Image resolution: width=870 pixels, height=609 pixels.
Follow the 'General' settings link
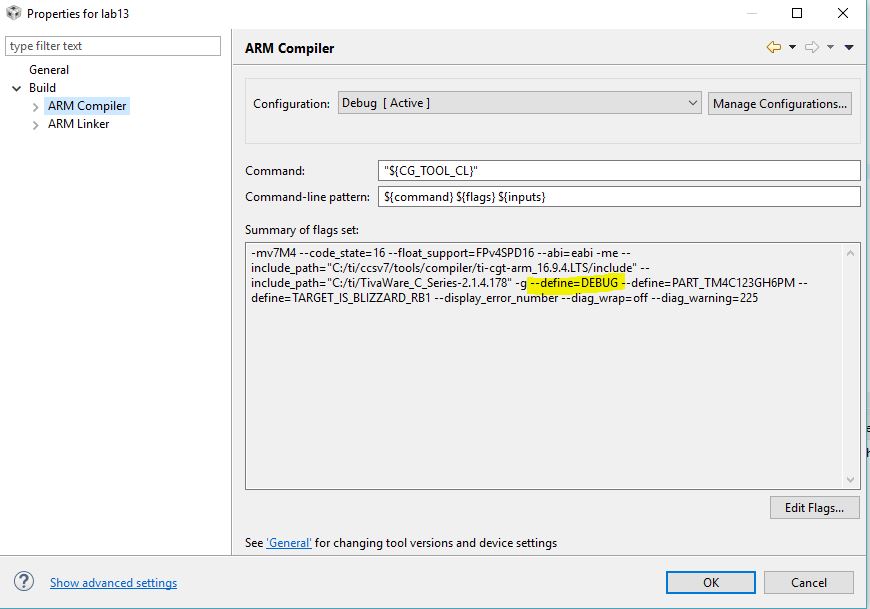[289, 543]
